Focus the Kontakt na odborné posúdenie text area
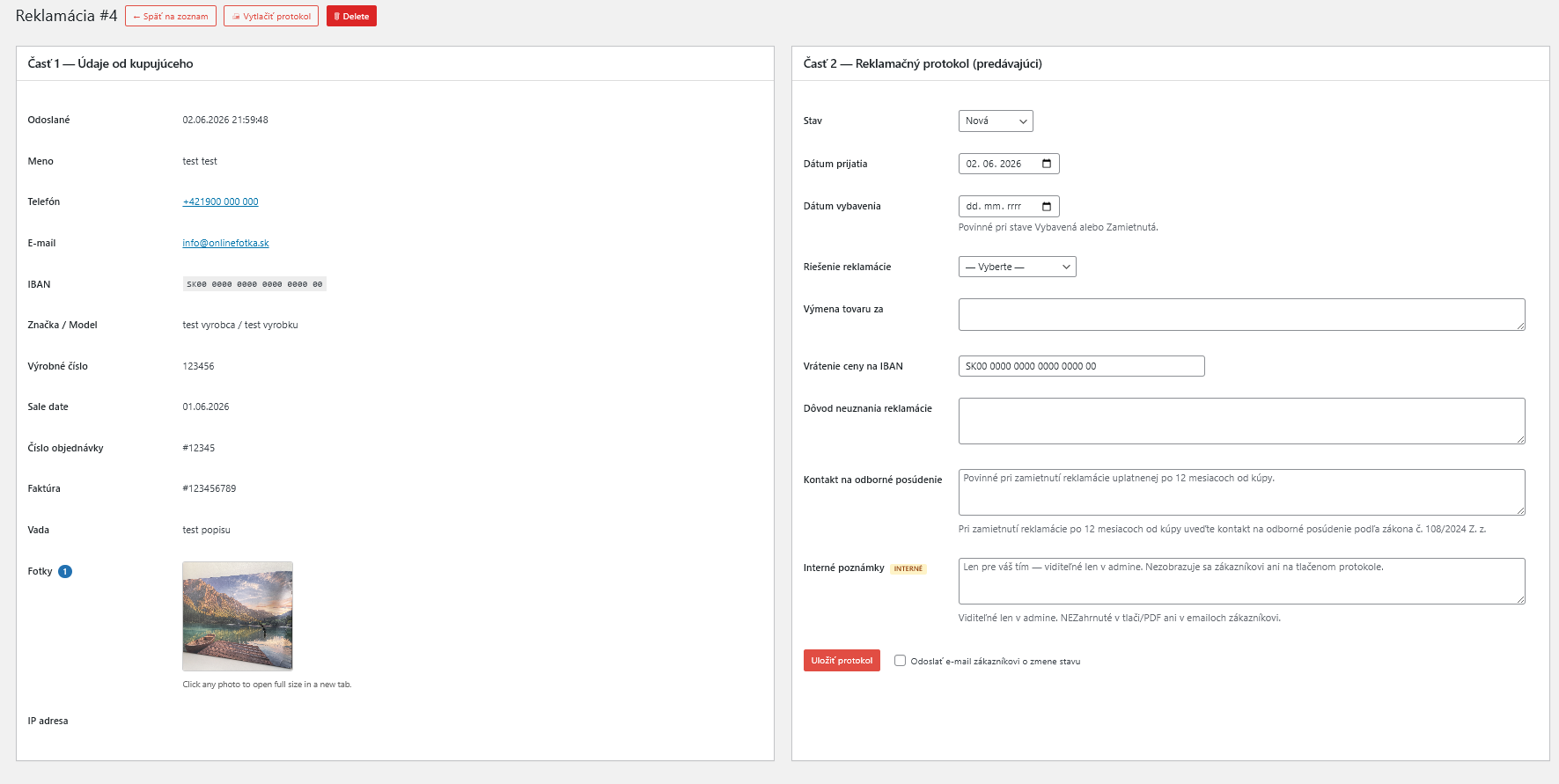This screenshot has width=1559, height=784. (1241, 492)
